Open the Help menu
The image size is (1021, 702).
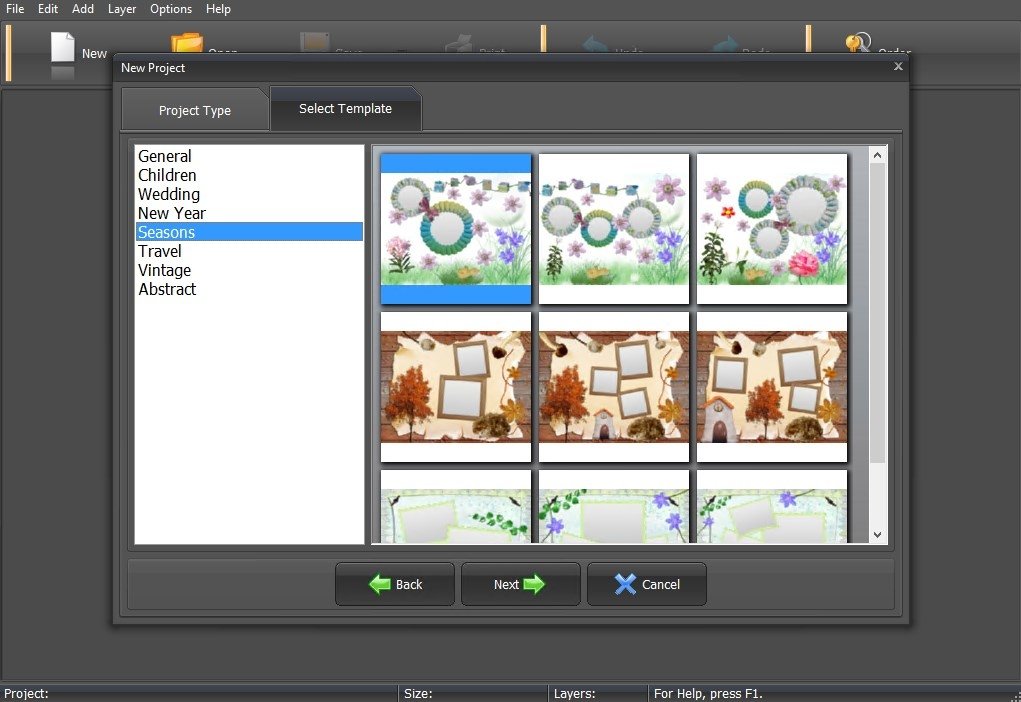218,9
